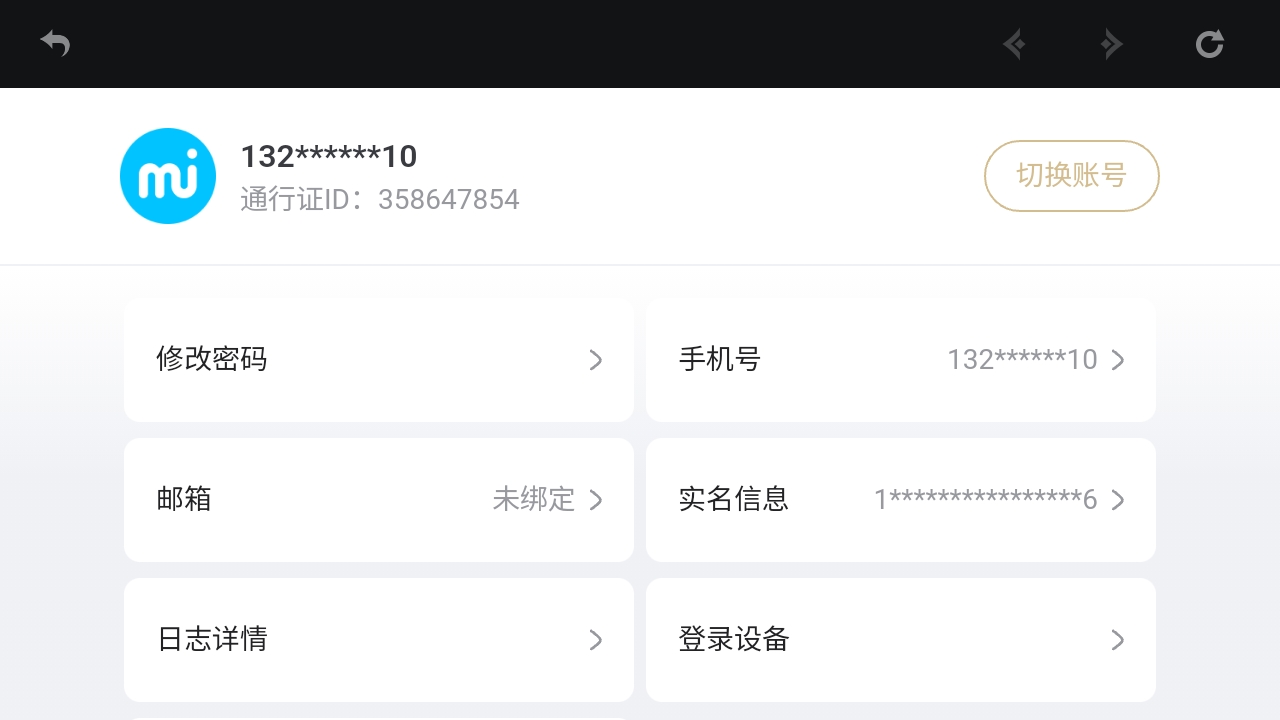Click chevron on 日志详情 row

click(x=596, y=640)
